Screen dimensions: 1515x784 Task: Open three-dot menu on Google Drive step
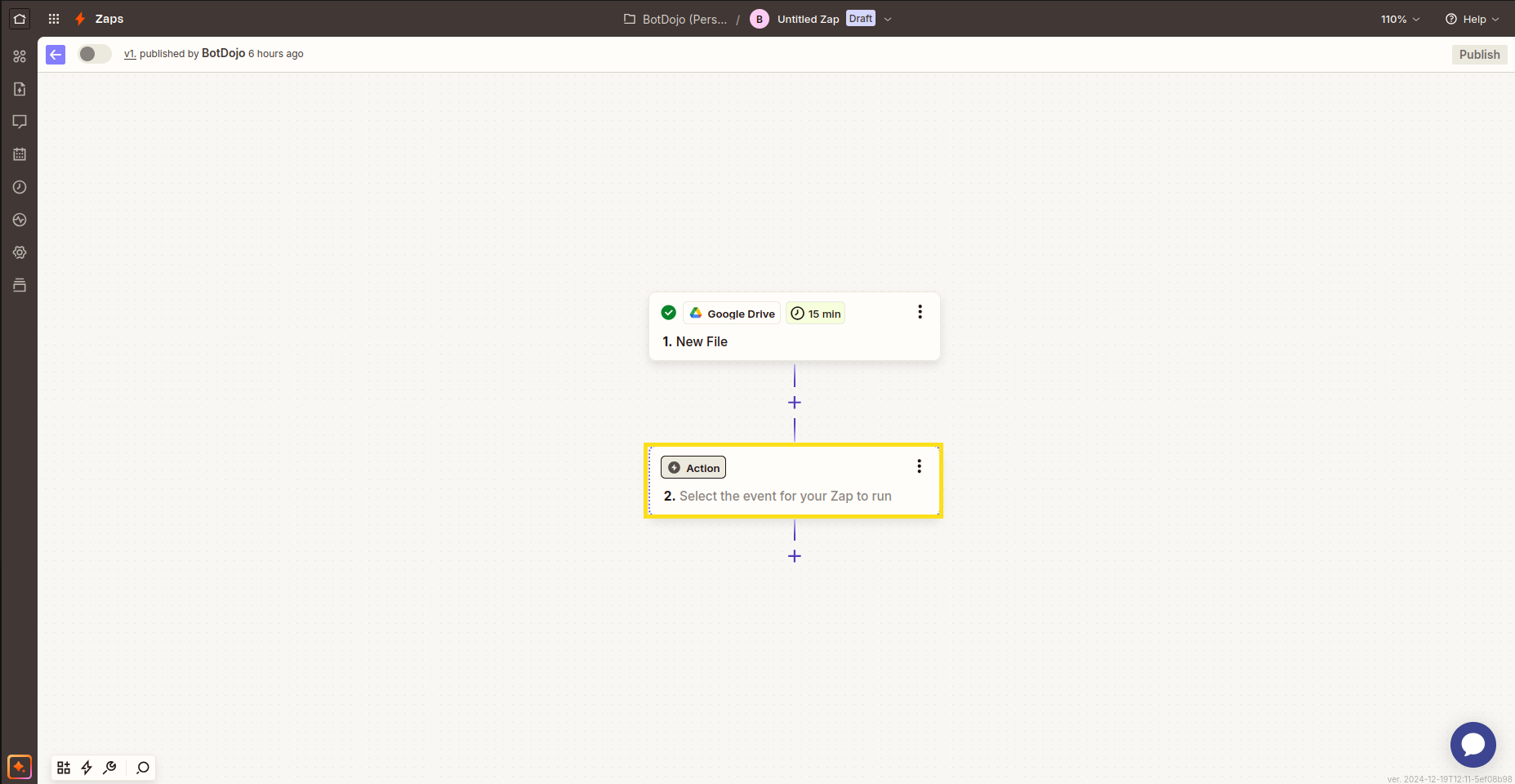pos(920,312)
